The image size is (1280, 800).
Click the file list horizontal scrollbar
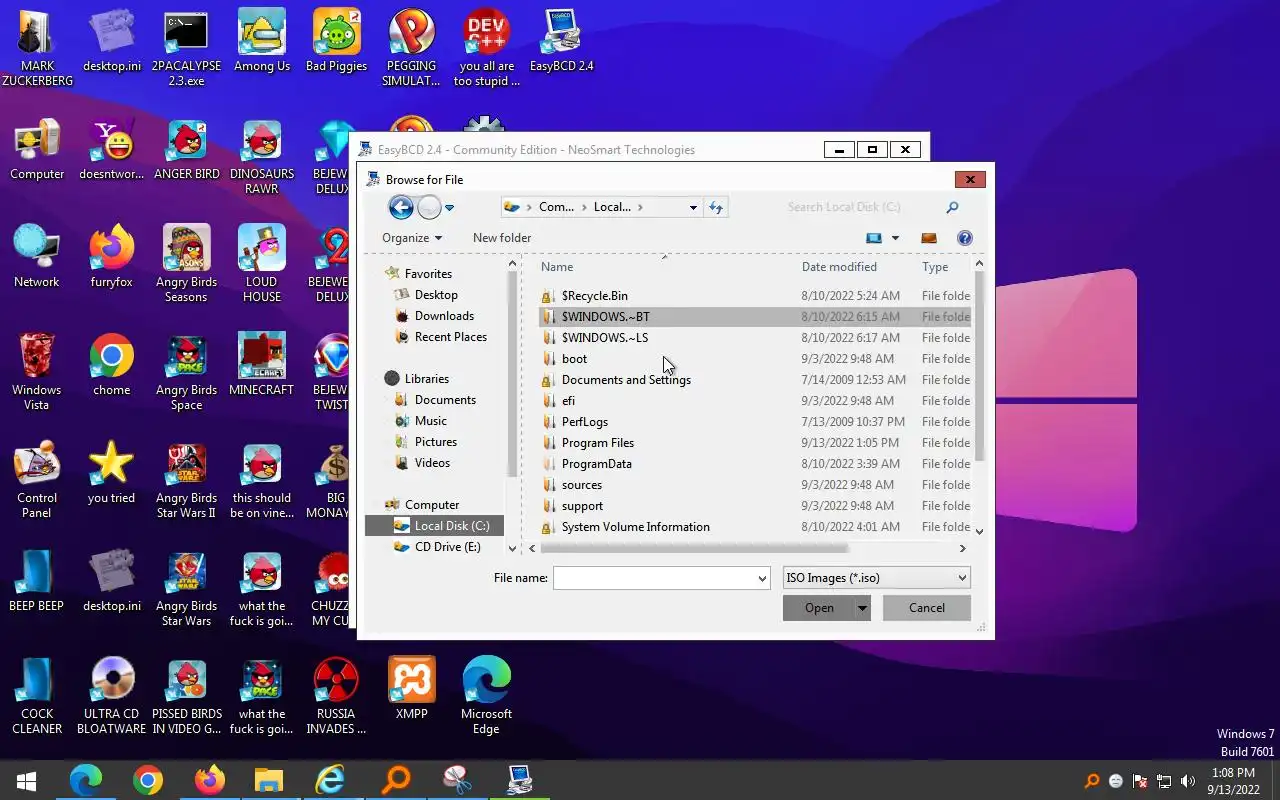694,548
